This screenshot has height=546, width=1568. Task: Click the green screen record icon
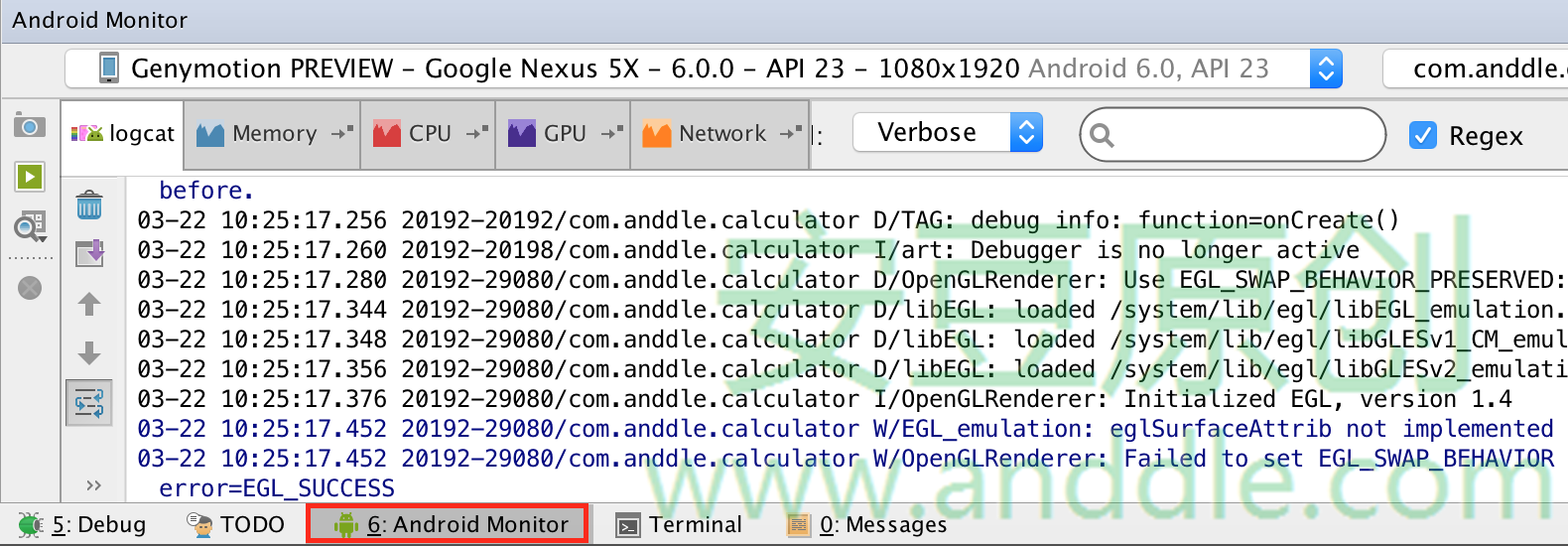click(30, 177)
